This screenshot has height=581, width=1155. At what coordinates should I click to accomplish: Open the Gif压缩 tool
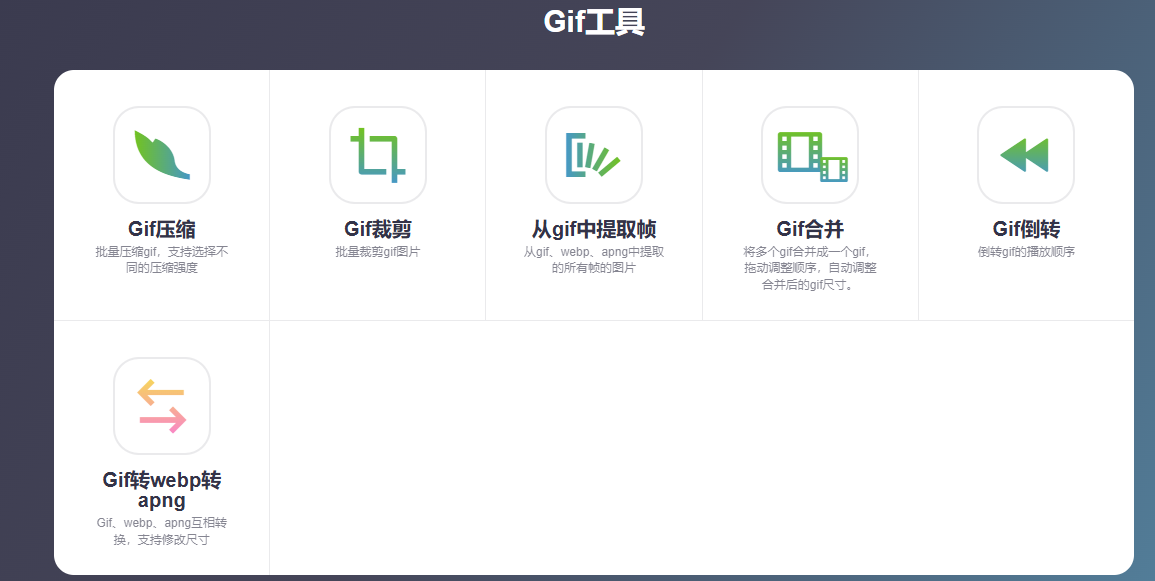pyautogui.click(x=162, y=228)
